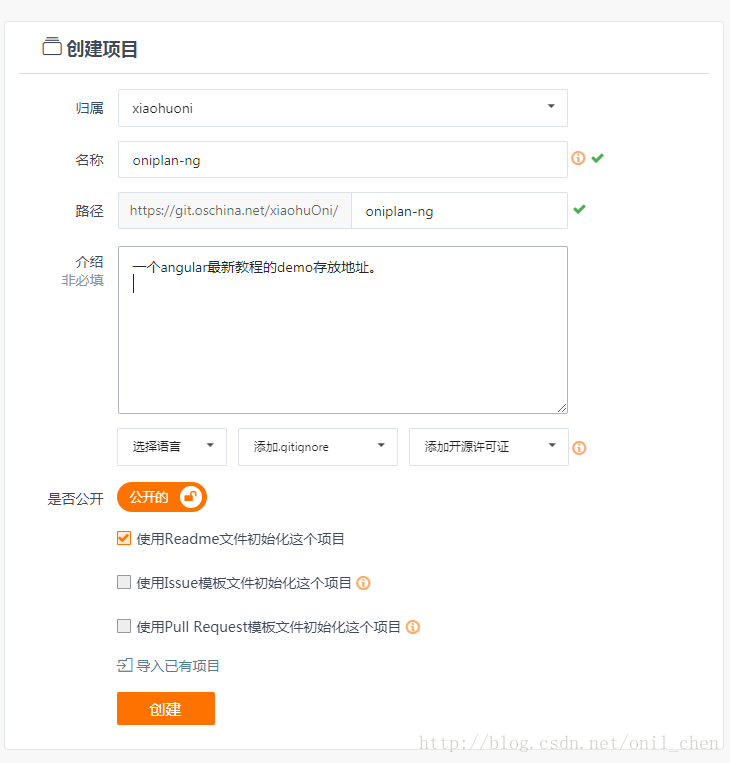
Task: Click the green checkmark beside the path field
Action: click(580, 210)
